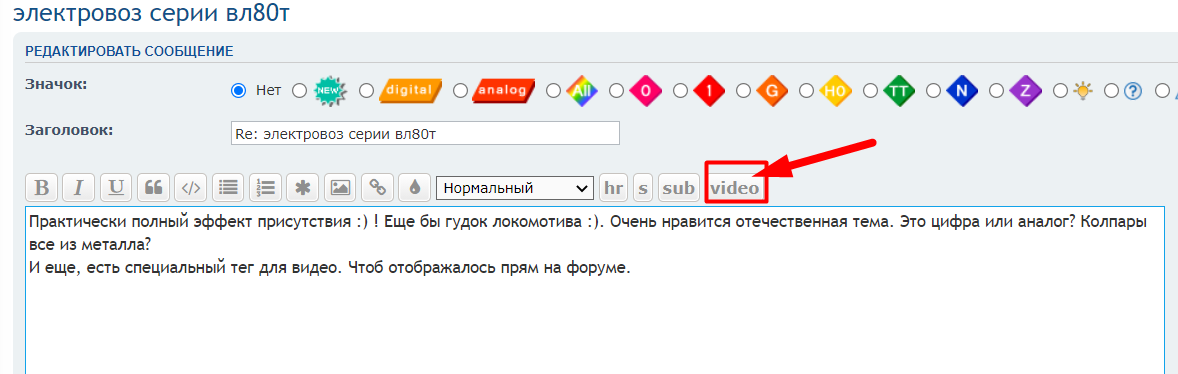Image resolution: width=1178 pixels, height=374 pixels.
Task: Insert an image with the picture icon
Action: pyautogui.click(x=340, y=188)
